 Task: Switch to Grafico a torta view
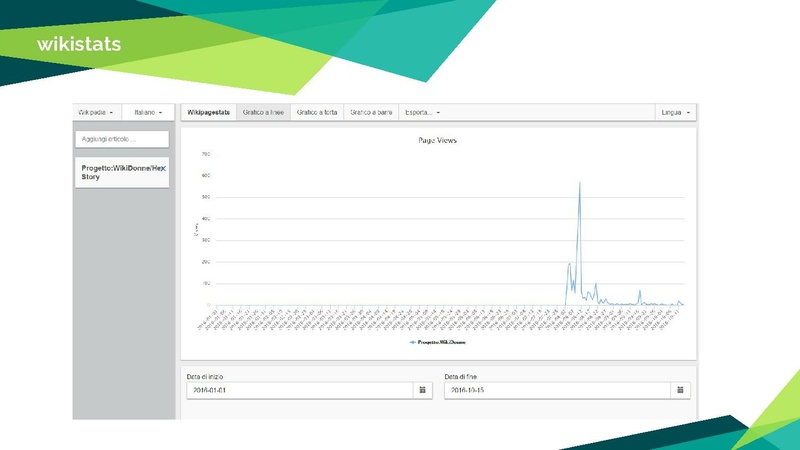[x=317, y=112]
